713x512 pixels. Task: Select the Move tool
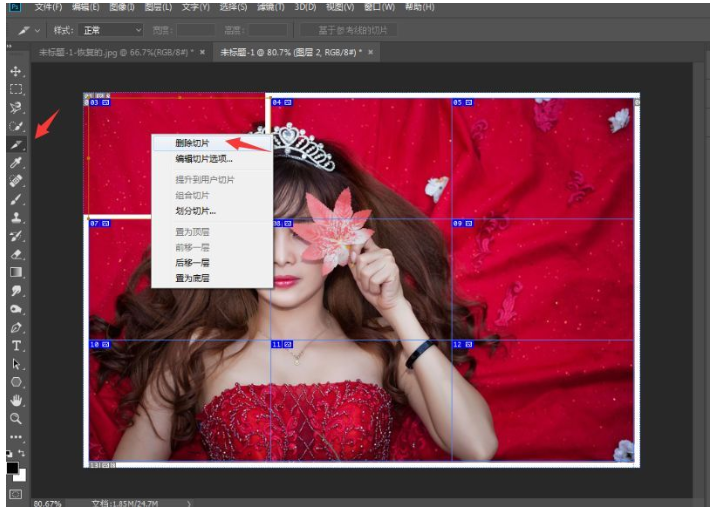16,72
